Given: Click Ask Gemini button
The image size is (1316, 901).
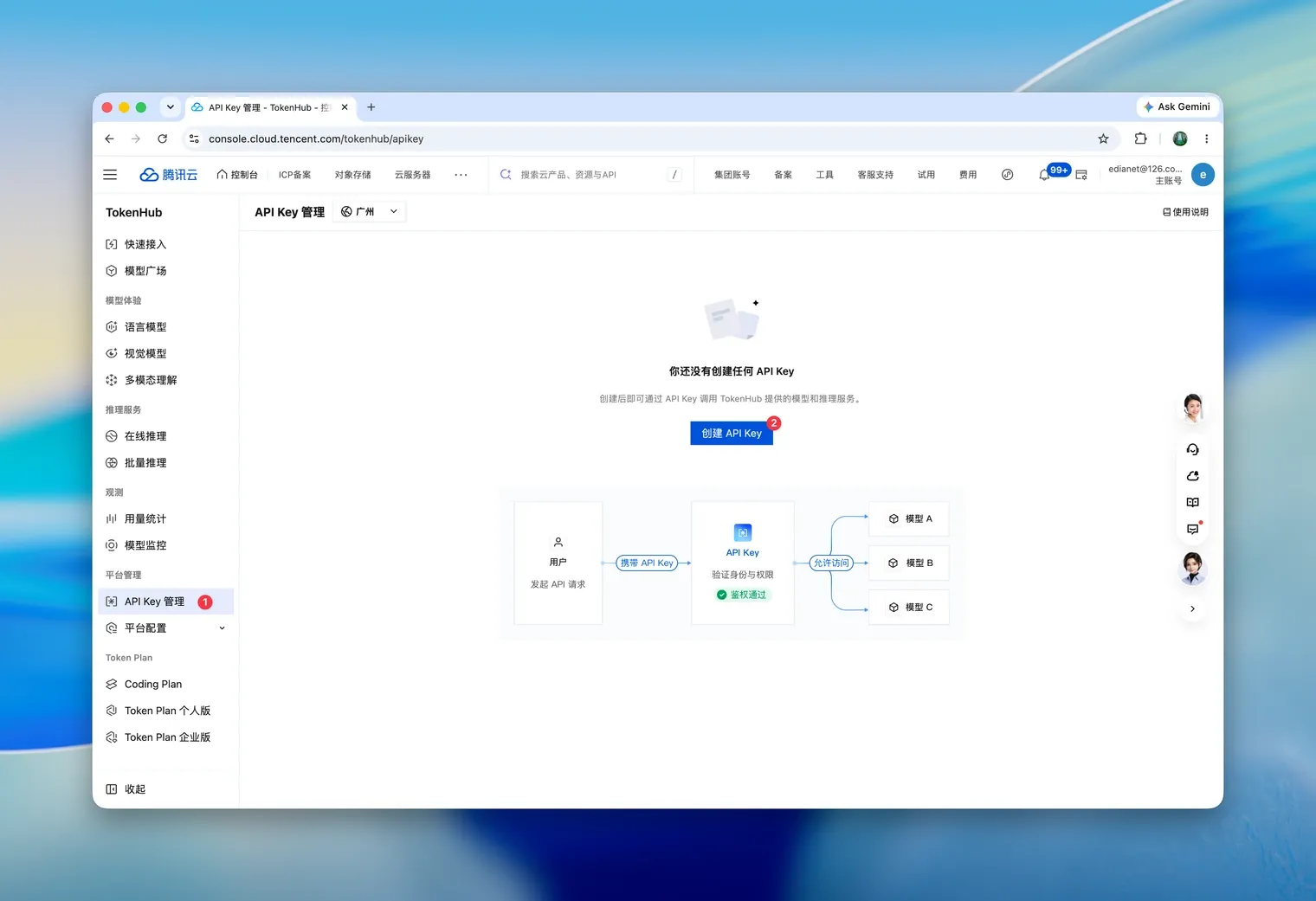Looking at the screenshot, I should [1177, 106].
